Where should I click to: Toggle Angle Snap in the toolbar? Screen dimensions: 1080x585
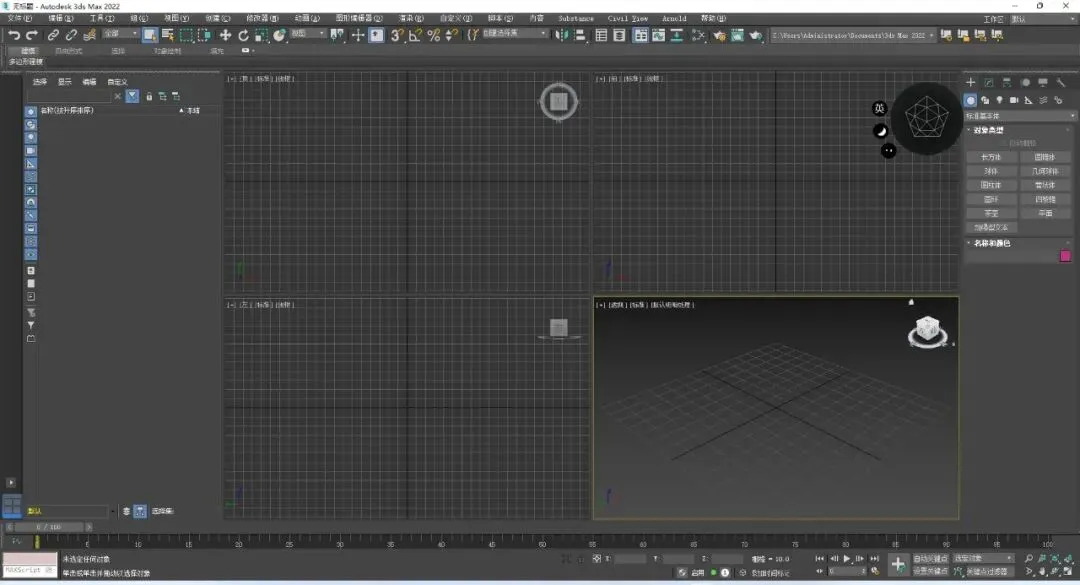tap(415, 35)
